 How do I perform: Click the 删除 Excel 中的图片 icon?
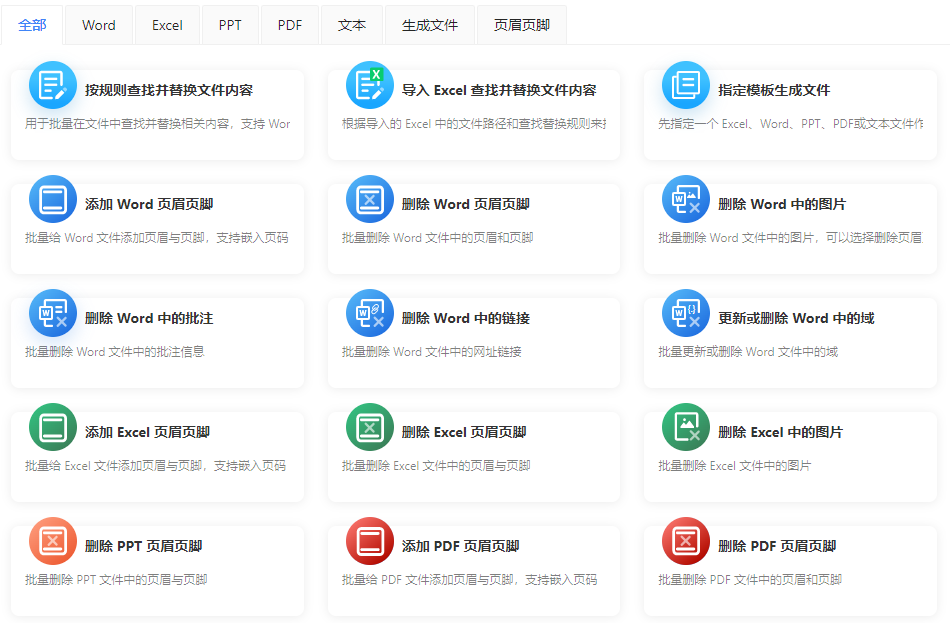point(686,427)
